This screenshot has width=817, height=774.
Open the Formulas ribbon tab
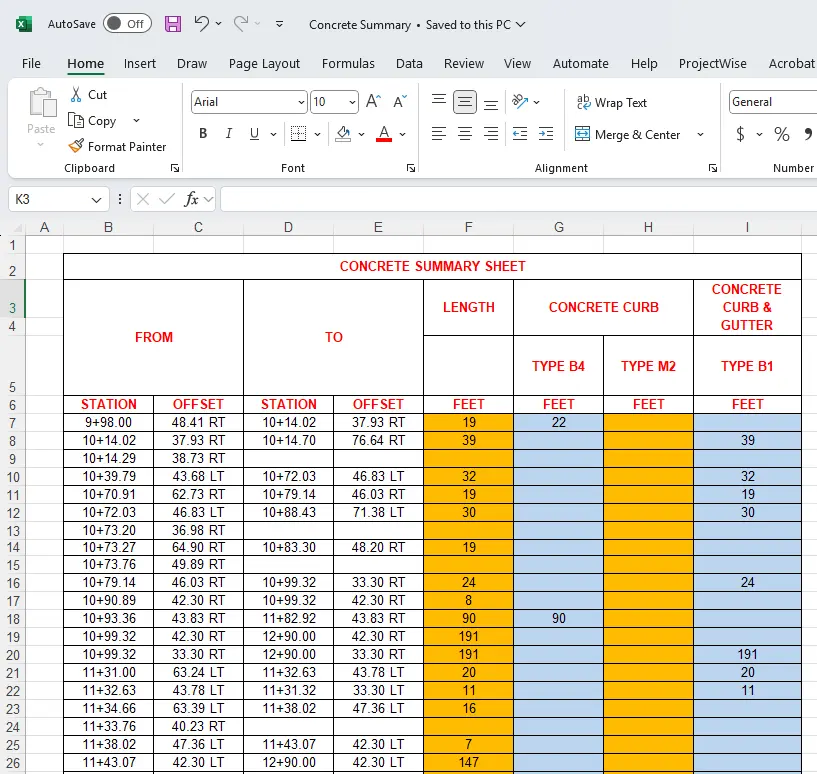tap(348, 63)
